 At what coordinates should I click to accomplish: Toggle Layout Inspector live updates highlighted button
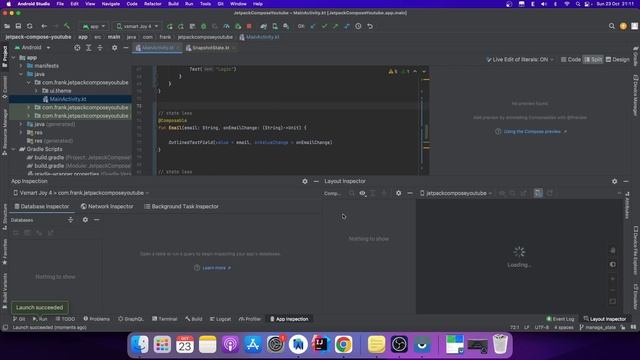tap(538, 193)
